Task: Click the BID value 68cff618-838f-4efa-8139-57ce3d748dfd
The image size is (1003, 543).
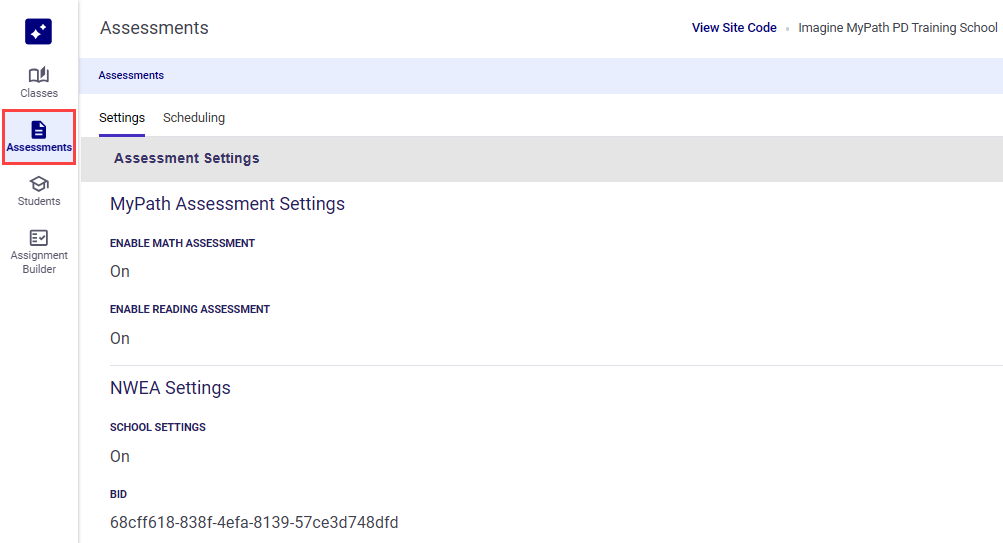Action: (x=254, y=523)
